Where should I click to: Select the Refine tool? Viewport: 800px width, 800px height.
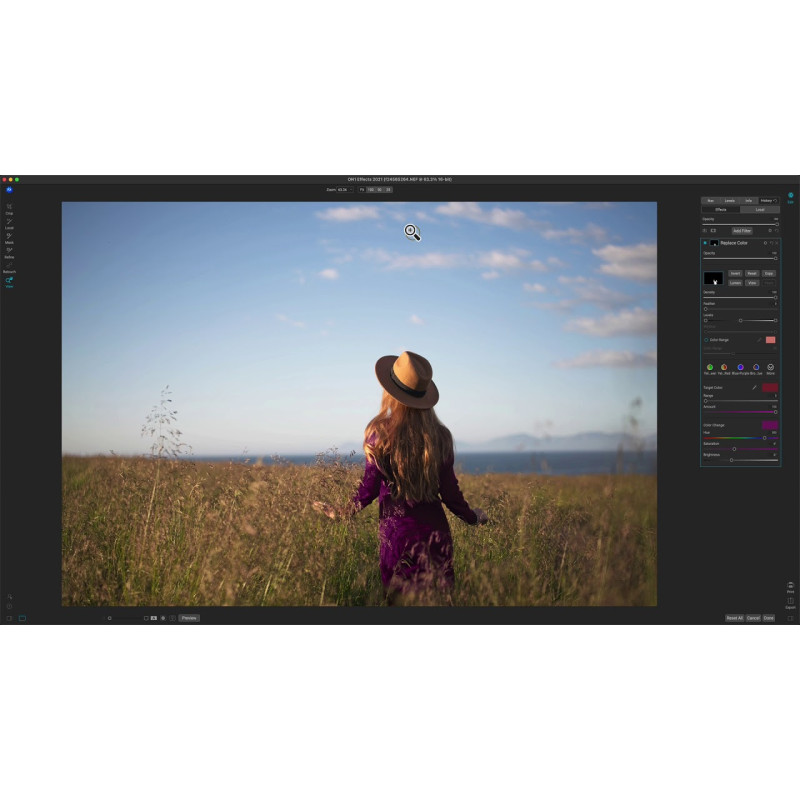9,252
